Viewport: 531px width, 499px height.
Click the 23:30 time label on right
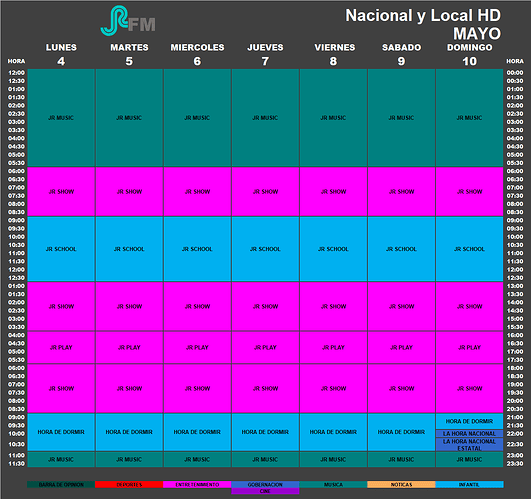[515, 464]
